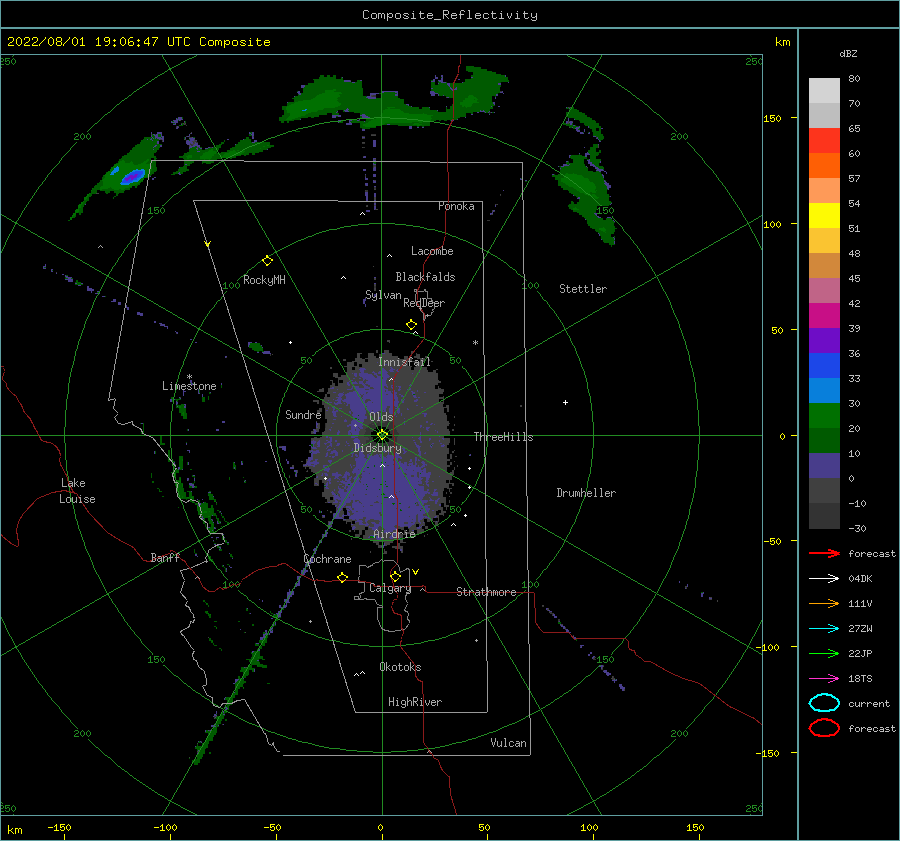Click the 51 dBZ yellow swatch
This screenshot has width=900, height=841.
click(x=824, y=216)
